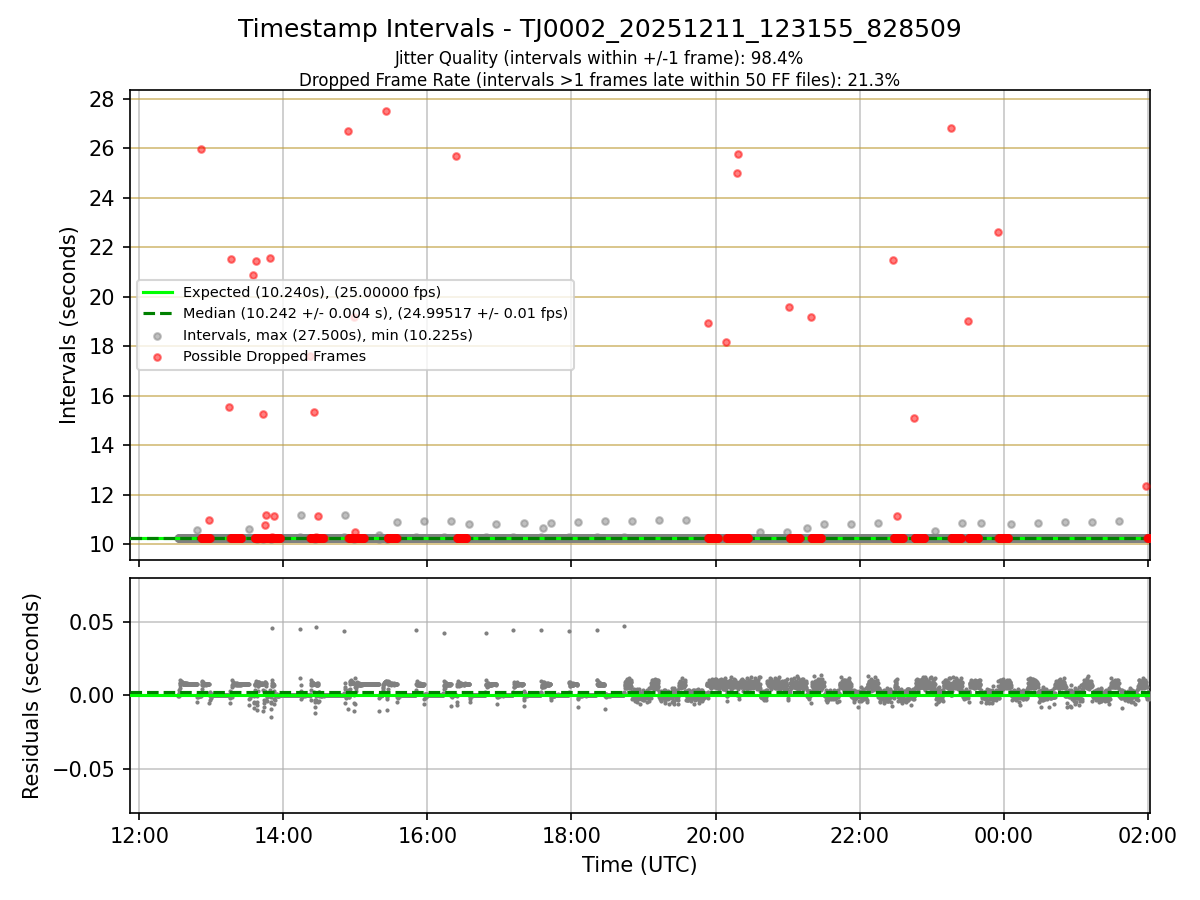The width and height of the screenshot is (1200, 900).
Task: Click the 'Time (UTC)' x-axis label
Action: [x=639, y=866]
